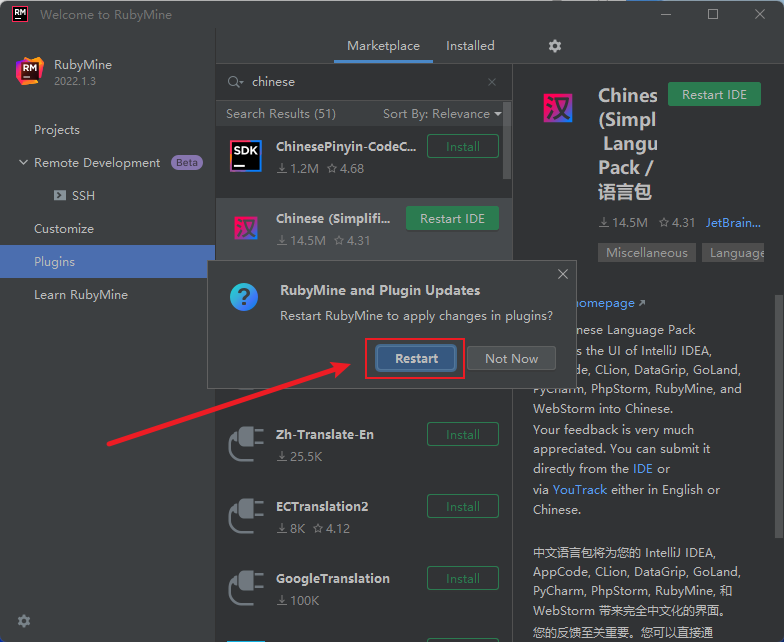784x642 pixels.
Task: Select Plugins in the sidebar
Action: [x=108, y=262]
